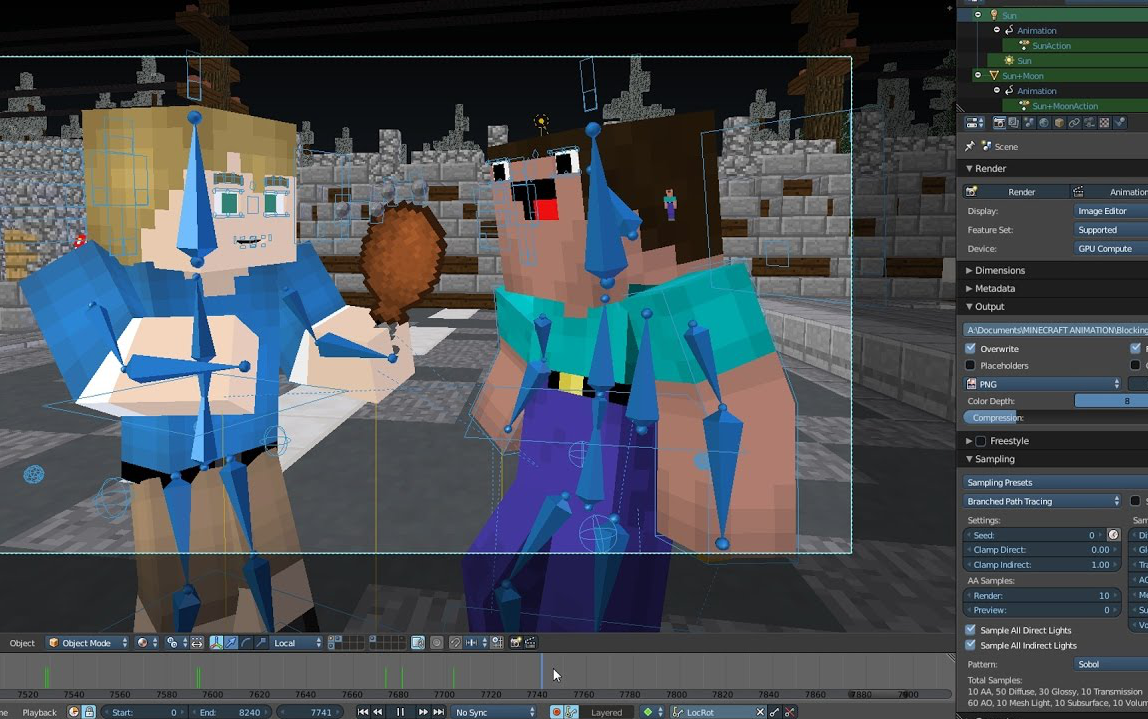This screenshot has height=719, width=1148.
Task: Jump to the next keyframe
Action: point(423,712)
